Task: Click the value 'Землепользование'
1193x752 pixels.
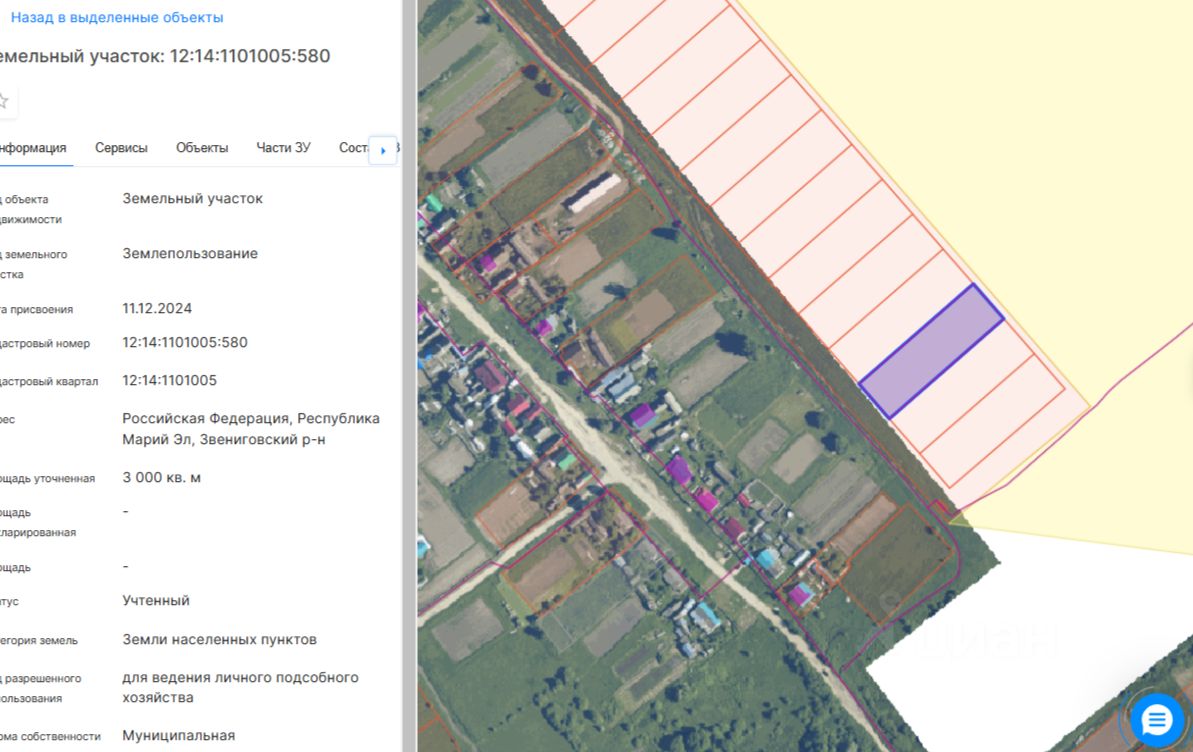Action: [x=190, y=253]
